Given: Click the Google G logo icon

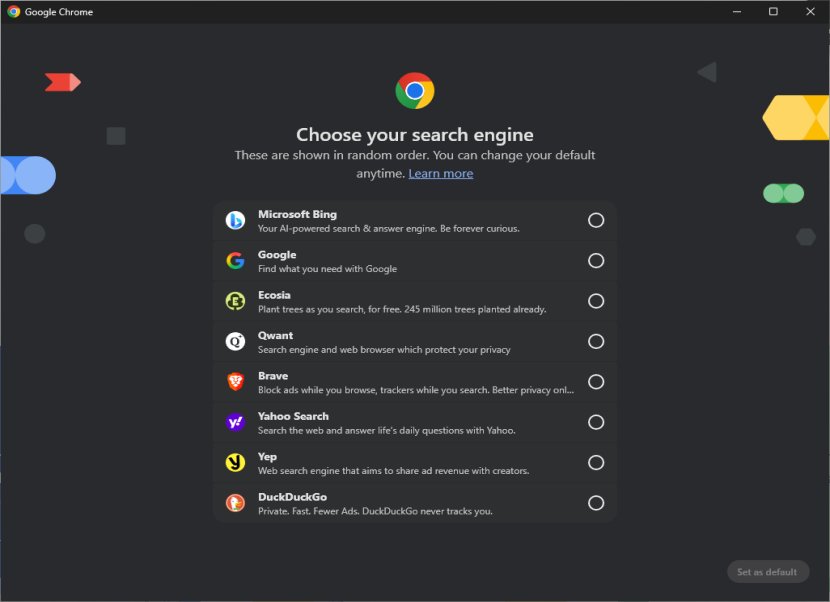Looking at the screenshot, I should [x=235, y=260].
